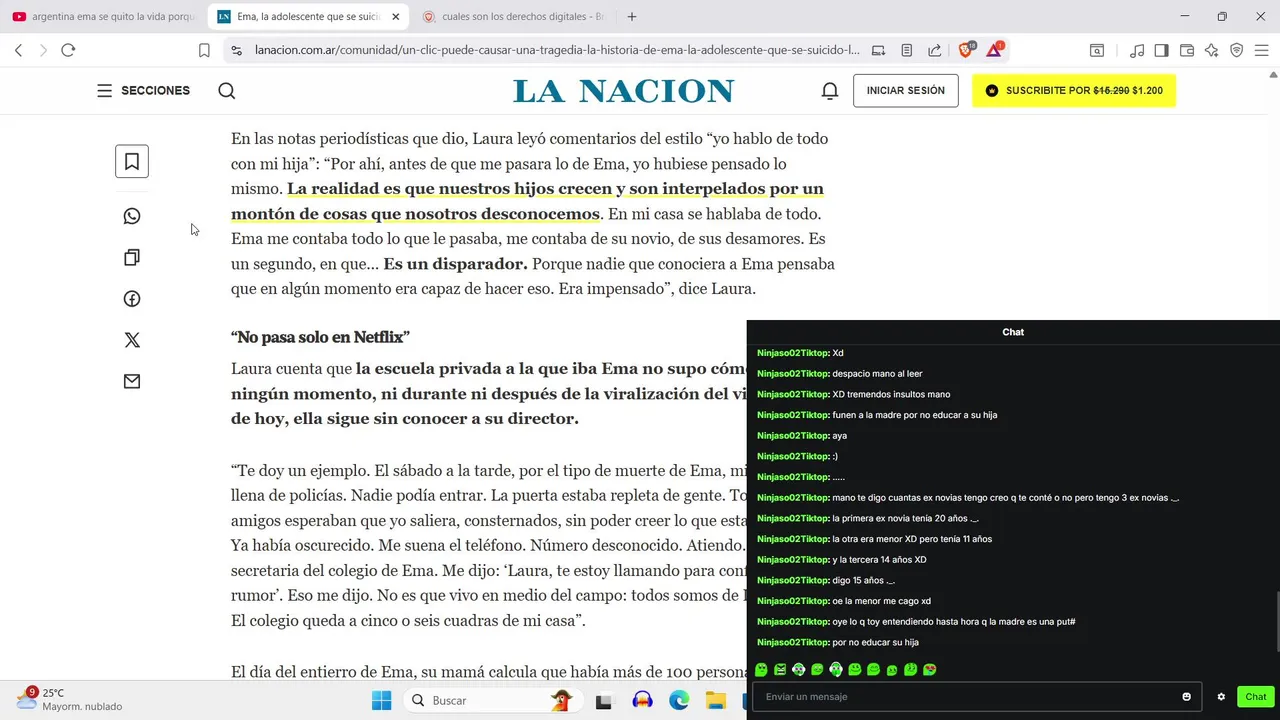Image resolution: width=1280 pixels, height=720 pixels.
Task: View site settings icon left of URL
Action: (236, 50)
